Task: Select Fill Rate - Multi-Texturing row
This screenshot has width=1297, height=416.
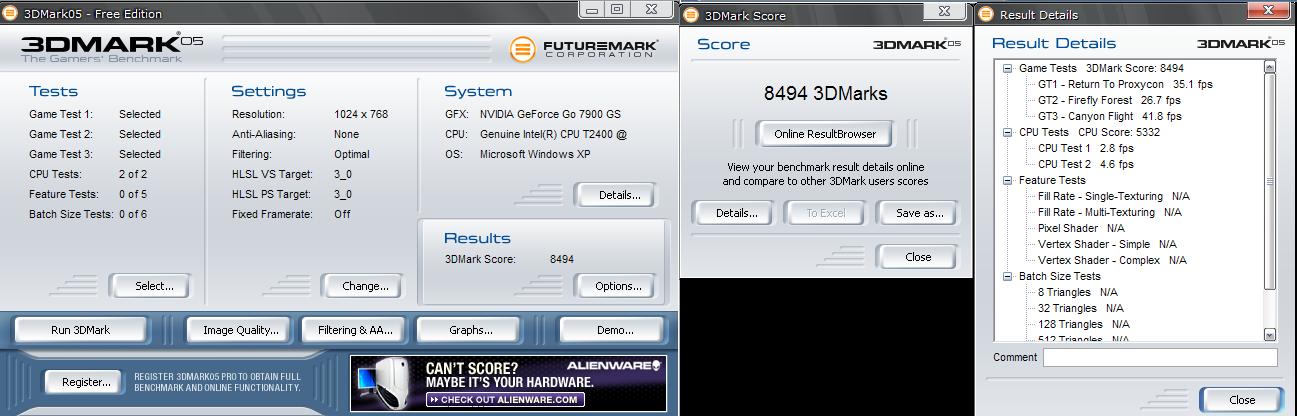Action: (1109, 212)
